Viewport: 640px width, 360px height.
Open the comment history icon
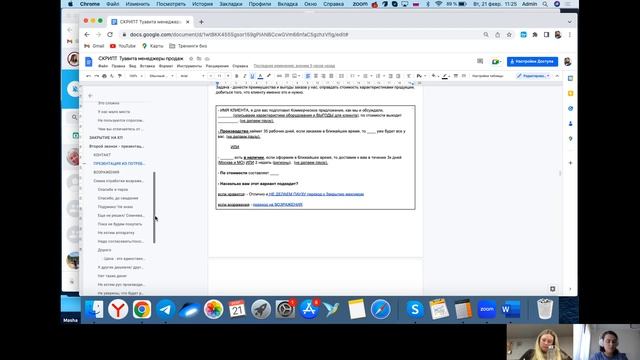[480, 61]
